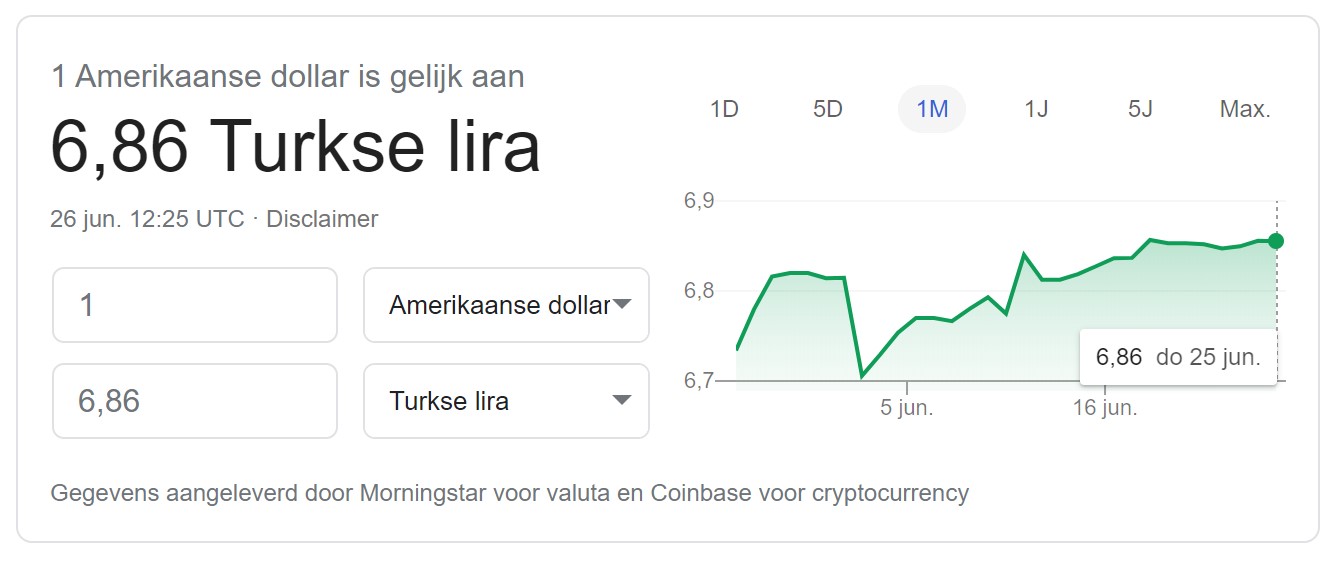
Task: Select the 1M time range tab
Action: [932, 109]
